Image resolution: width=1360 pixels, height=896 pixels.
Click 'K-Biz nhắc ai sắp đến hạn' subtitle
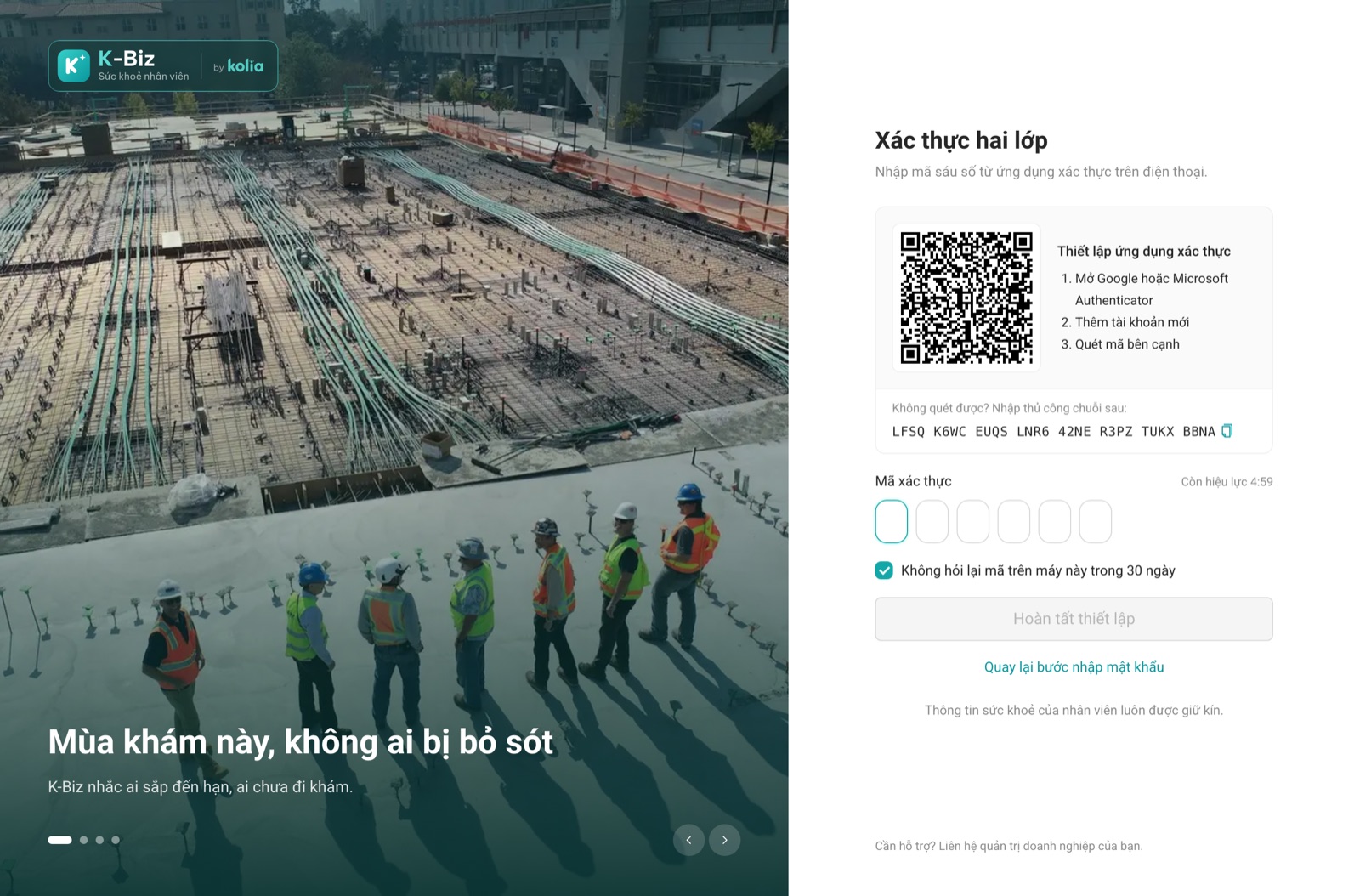point(200,787)
